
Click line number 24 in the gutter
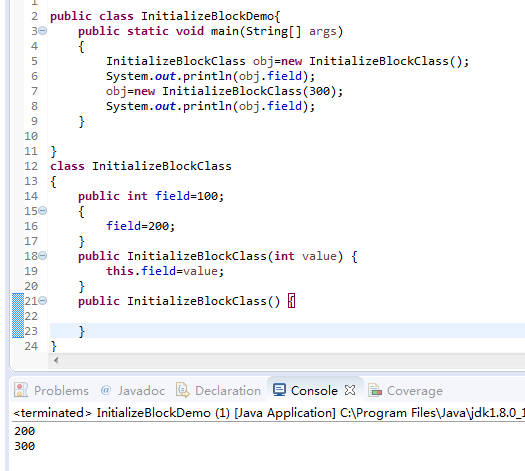click(31, 346)
